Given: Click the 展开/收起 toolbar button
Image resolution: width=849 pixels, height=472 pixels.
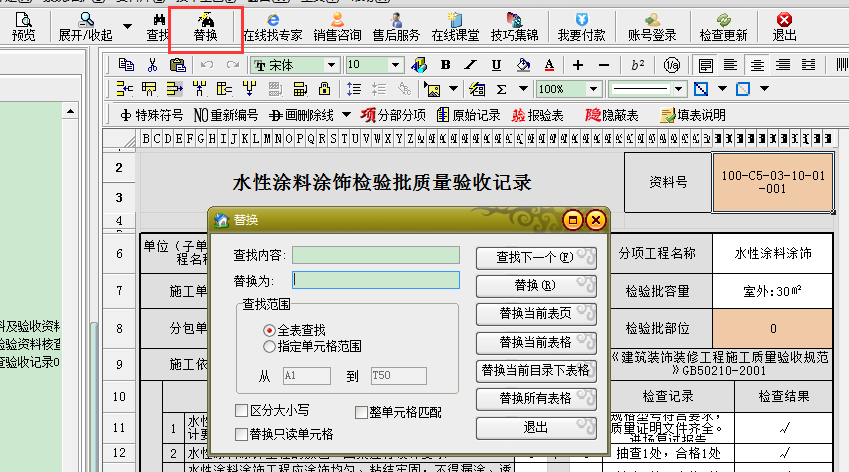Looking at the screenshot, I should point(86,27).
